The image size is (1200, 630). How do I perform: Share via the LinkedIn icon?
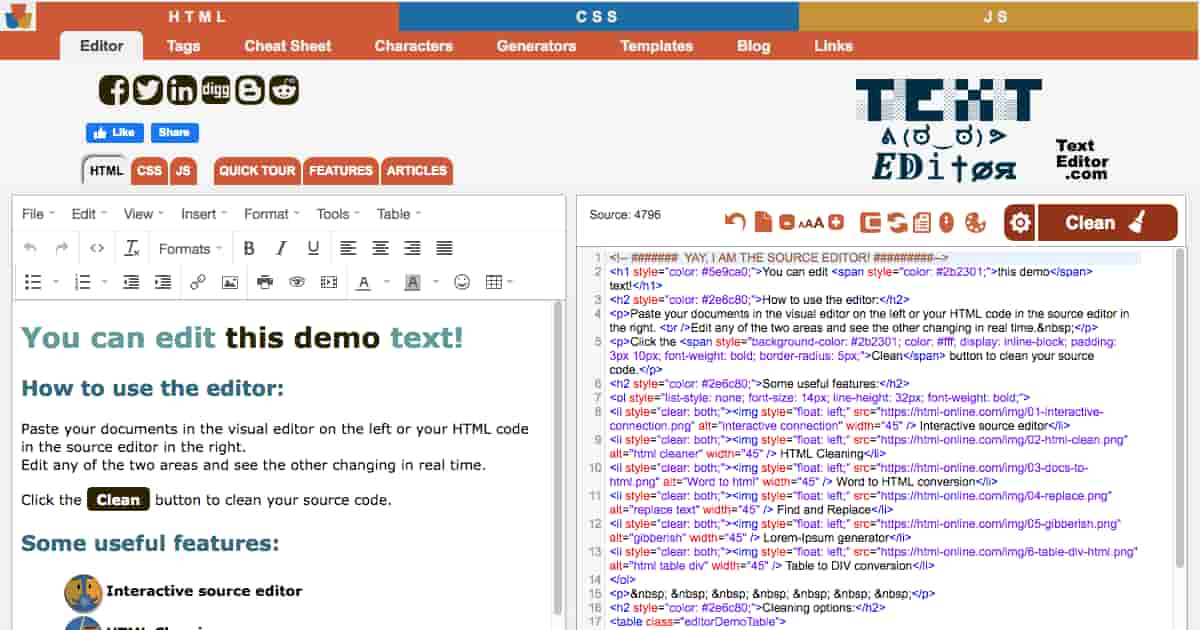click(x=182, y=90)
